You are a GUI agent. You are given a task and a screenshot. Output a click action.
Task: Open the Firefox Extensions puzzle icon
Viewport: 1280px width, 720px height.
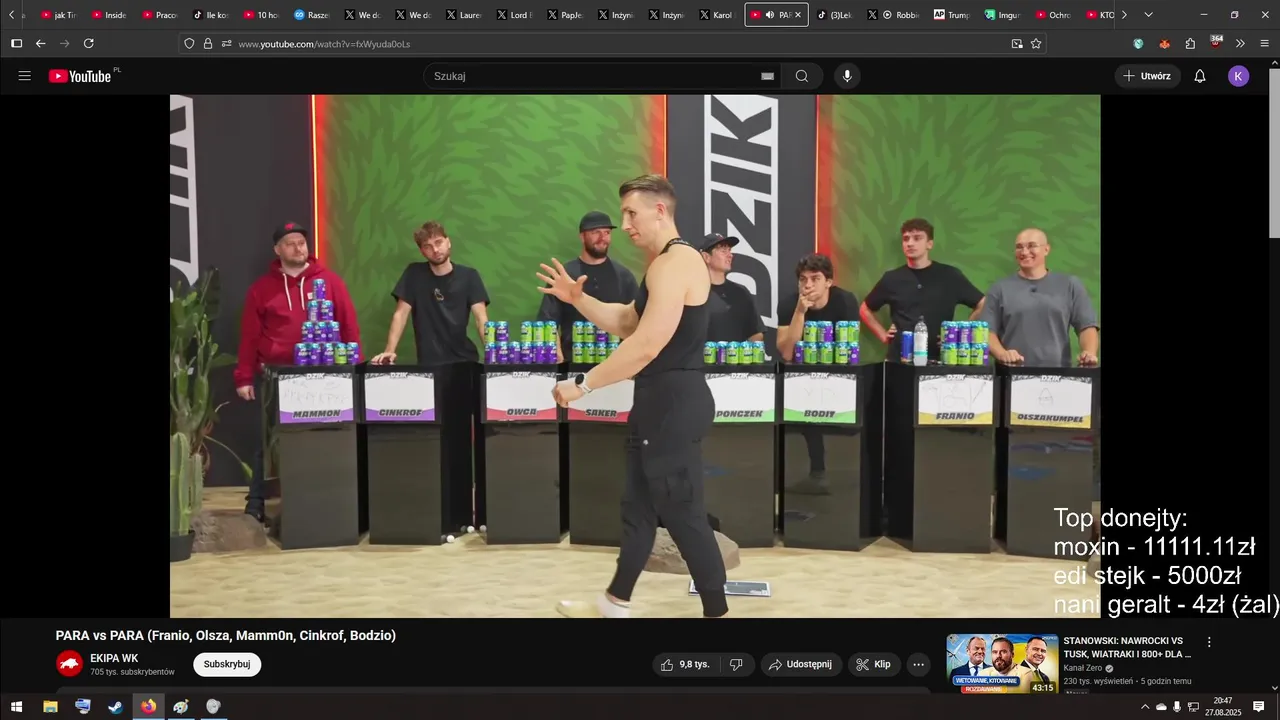point(1190,43)
